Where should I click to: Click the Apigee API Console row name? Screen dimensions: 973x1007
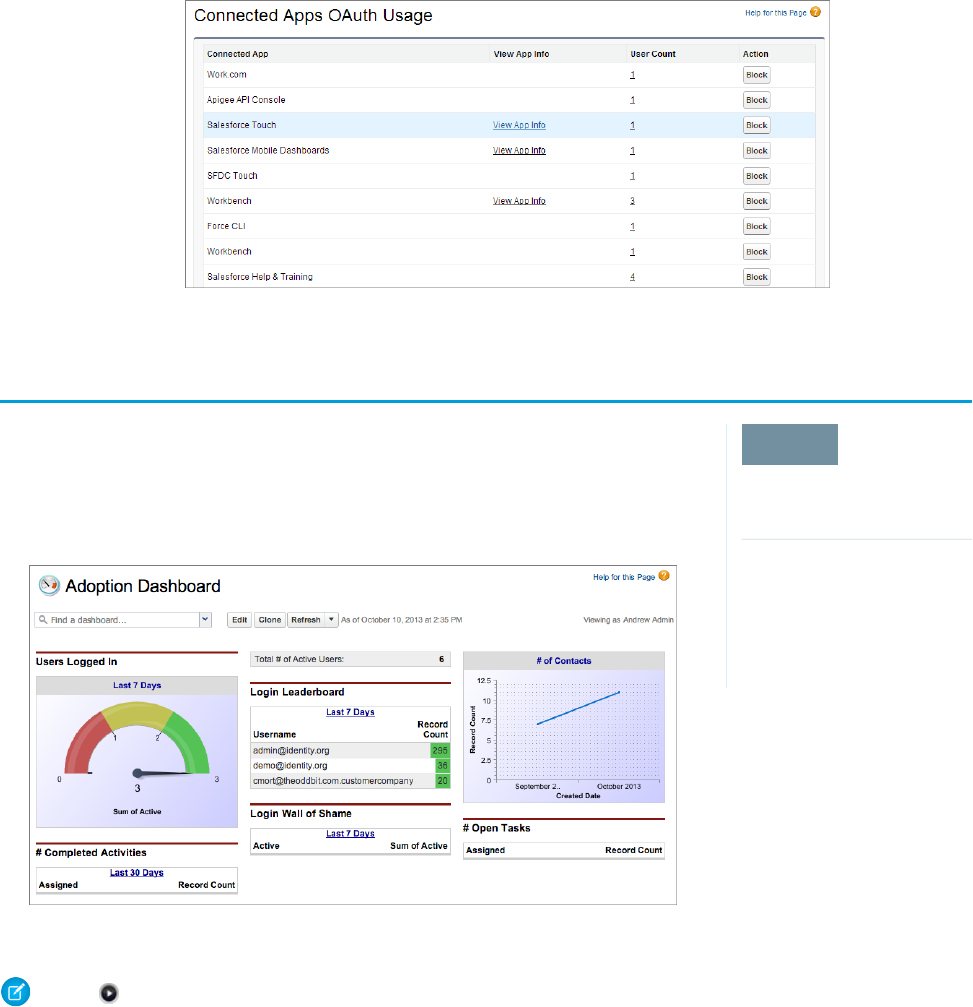(x=246, y=100)
